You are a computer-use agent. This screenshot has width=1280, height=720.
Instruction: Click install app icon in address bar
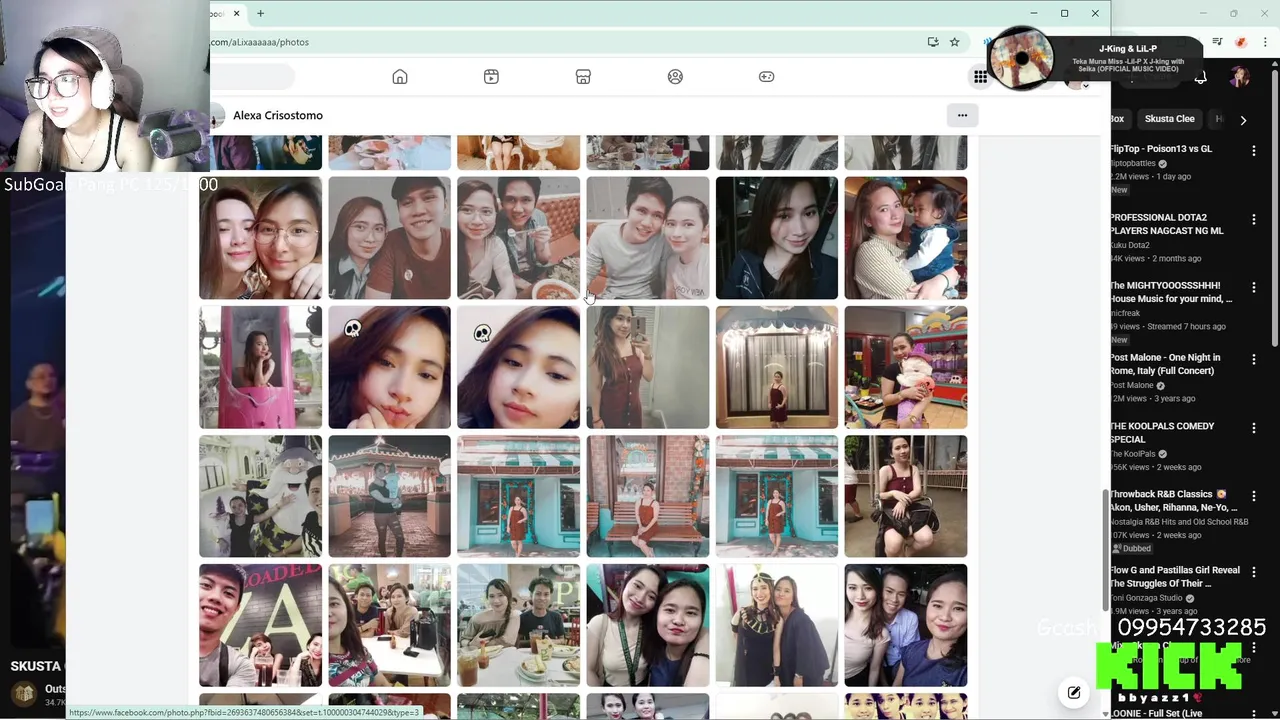(933, 42)
